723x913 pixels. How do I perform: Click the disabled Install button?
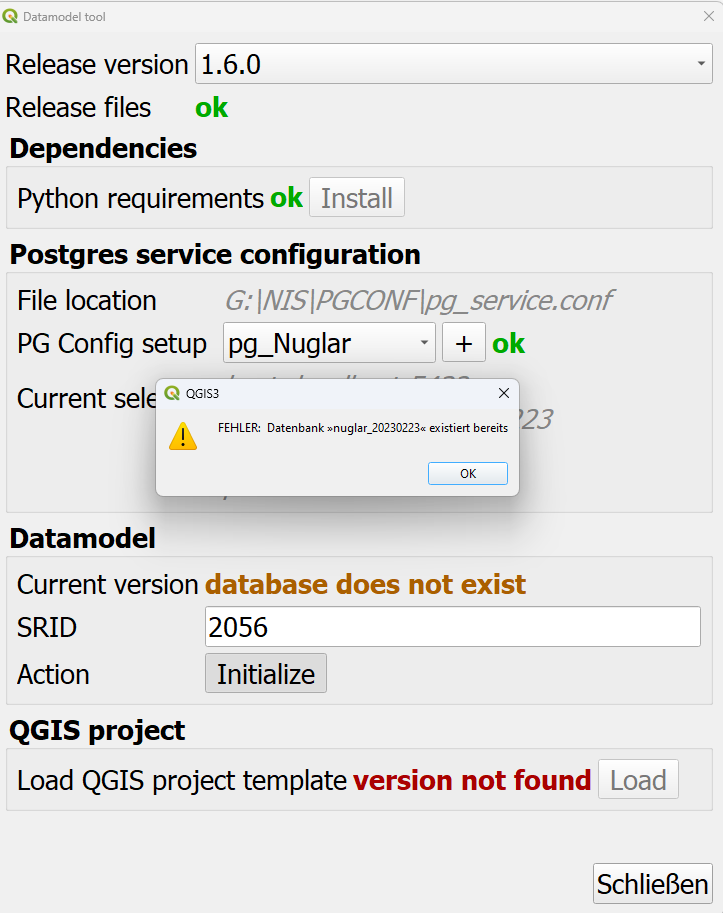pos(356,197)
